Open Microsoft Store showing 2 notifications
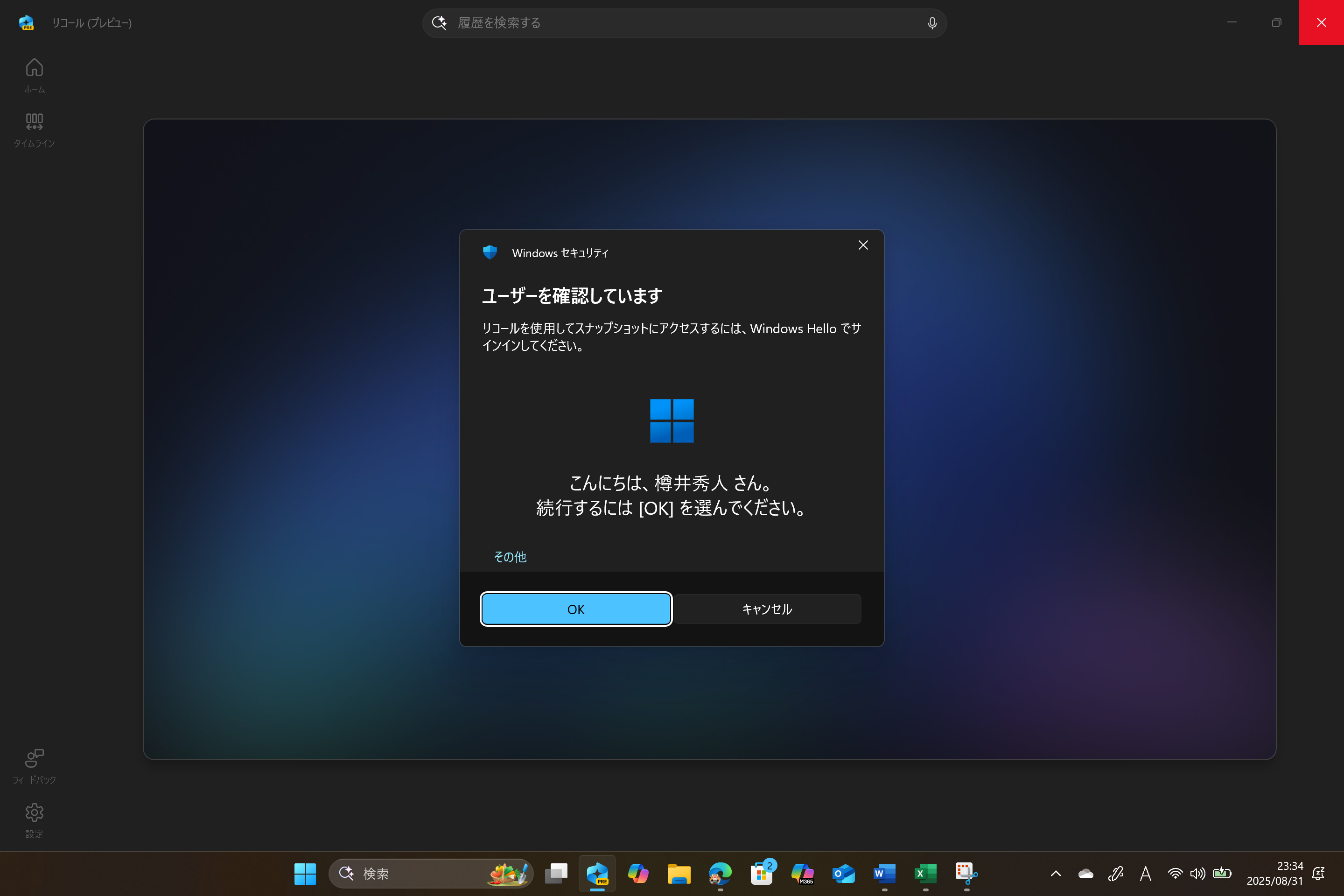 click(762, 874)
